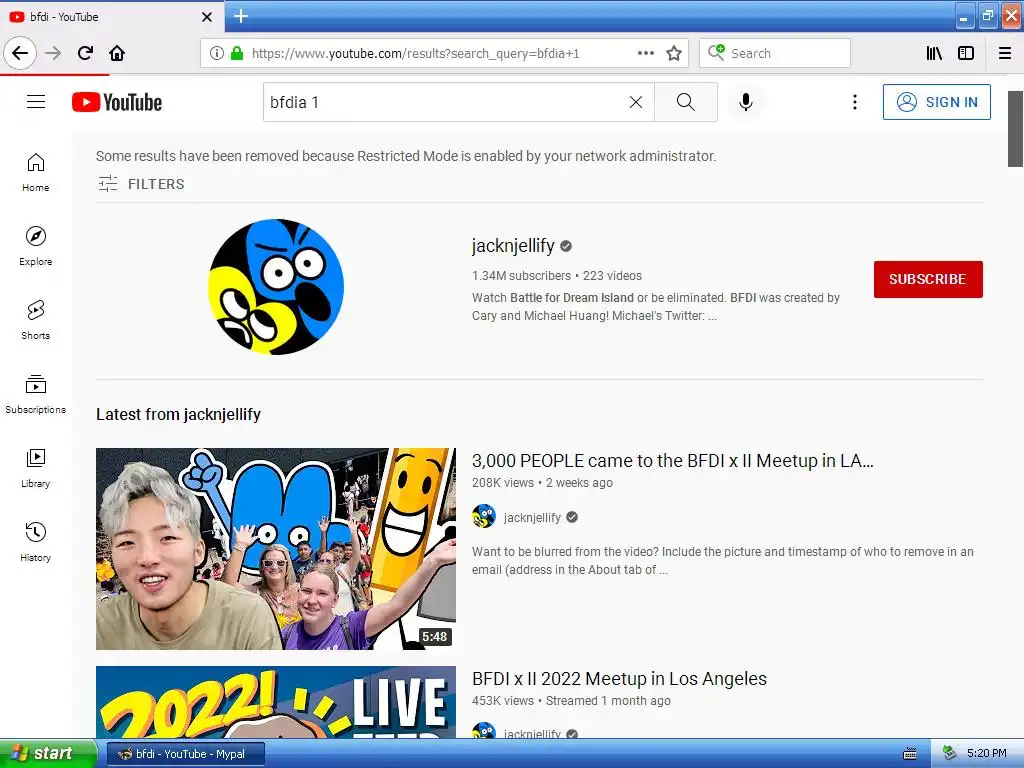Image resolution: width=1024 pixels, height=768 pixels.
Task: Click the 208K views • 2 weeks ago text
Action: click(x=542, y=483)
